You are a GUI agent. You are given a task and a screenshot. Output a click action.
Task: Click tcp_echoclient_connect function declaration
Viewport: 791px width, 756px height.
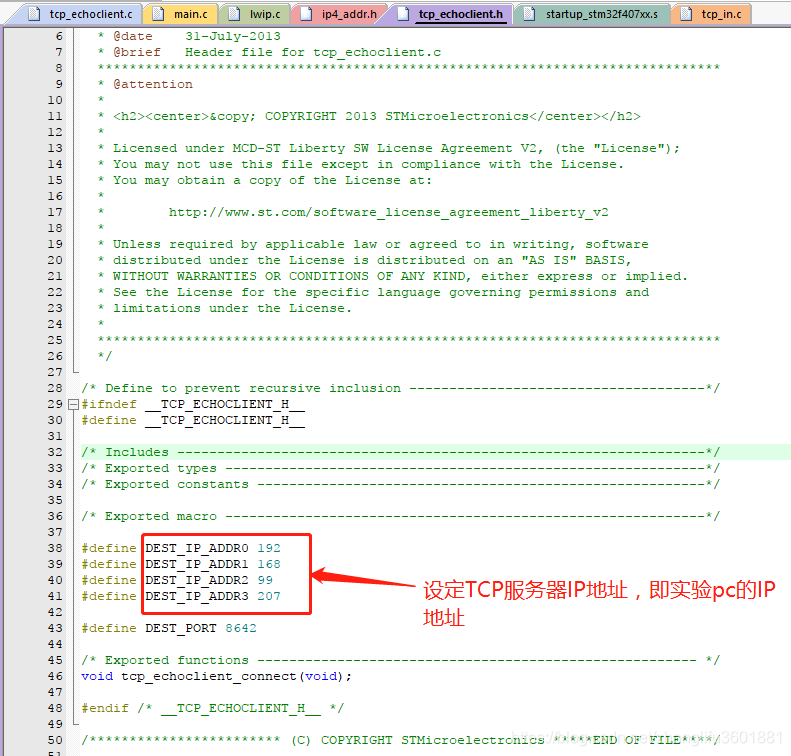216,676
